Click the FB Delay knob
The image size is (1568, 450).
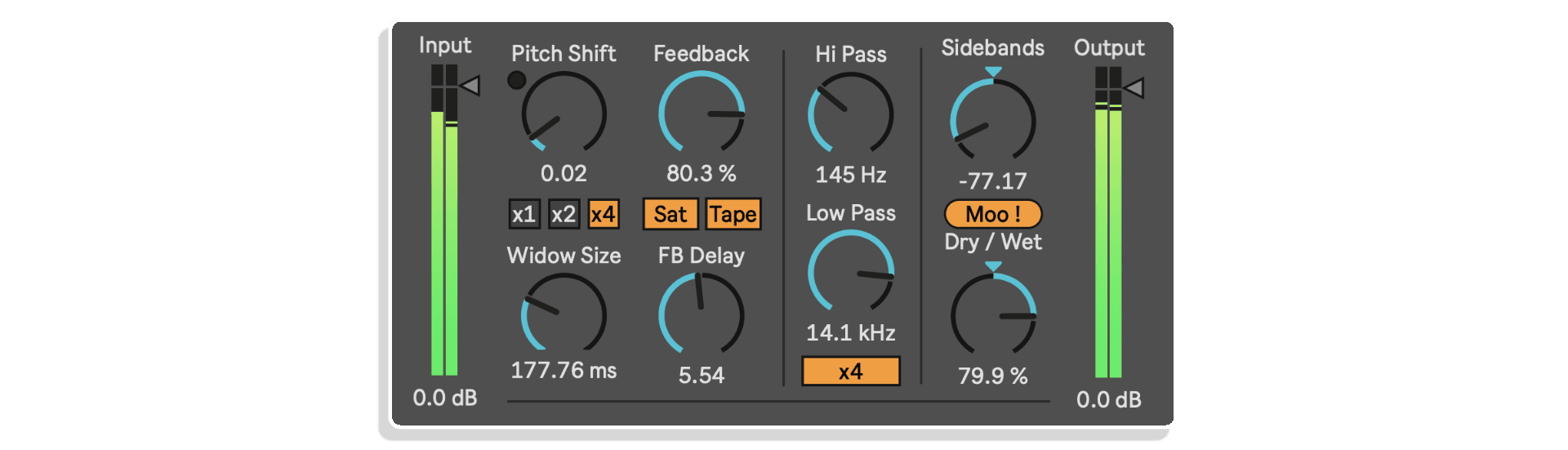tap(702, 314)
